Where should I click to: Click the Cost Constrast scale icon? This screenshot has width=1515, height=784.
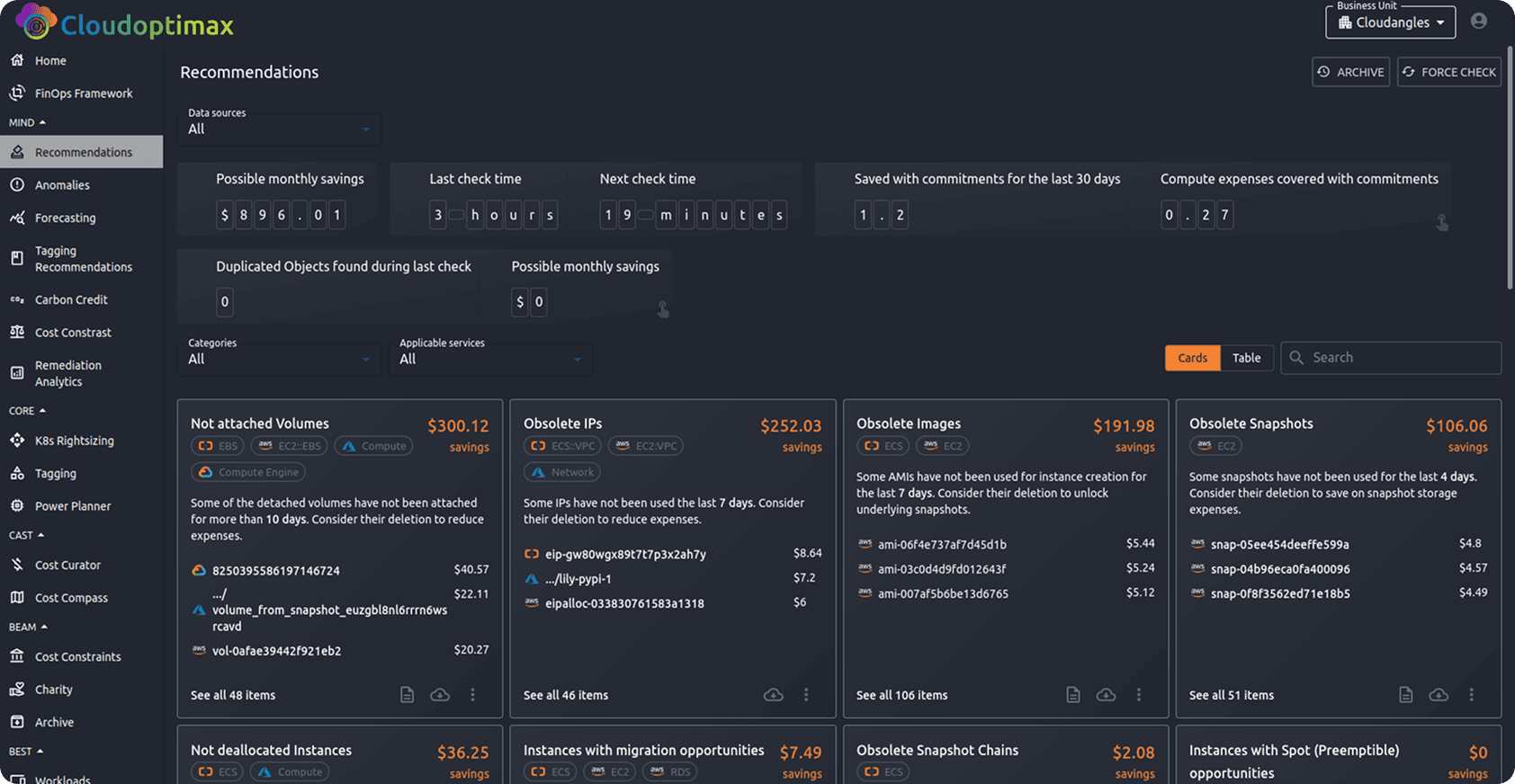17,332
